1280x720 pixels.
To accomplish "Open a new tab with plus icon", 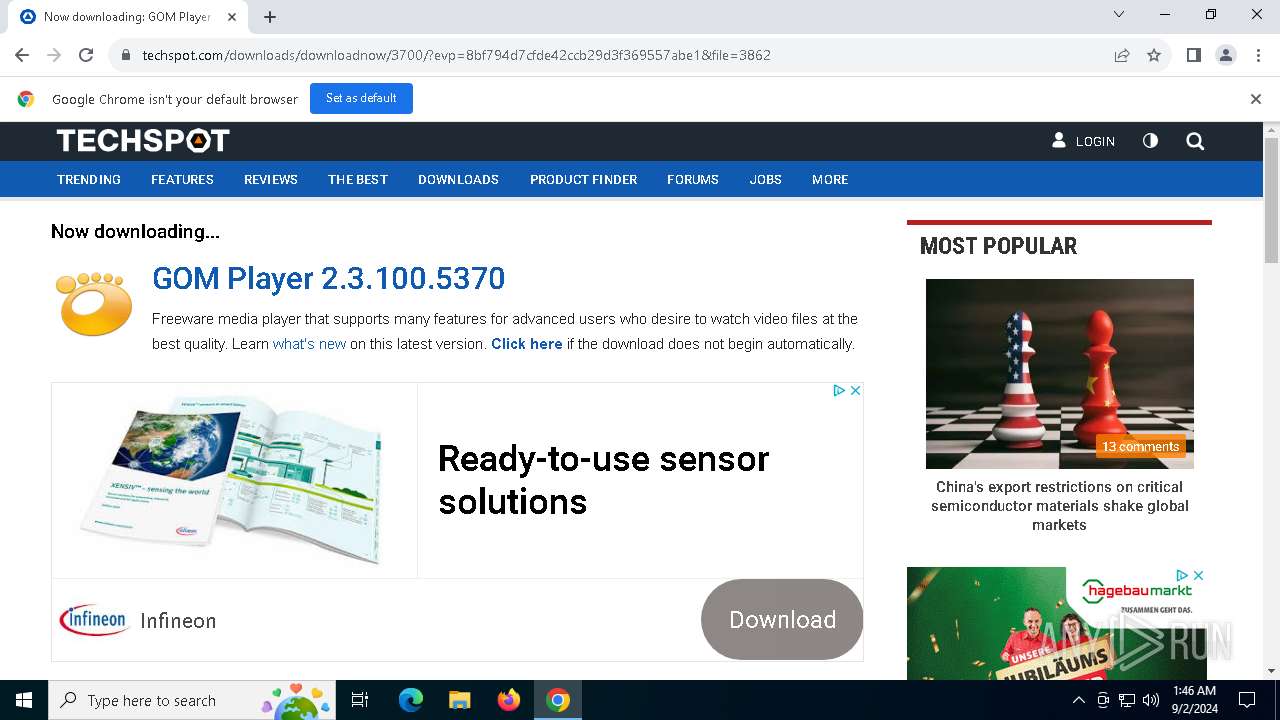I will (x=270, y=16).
